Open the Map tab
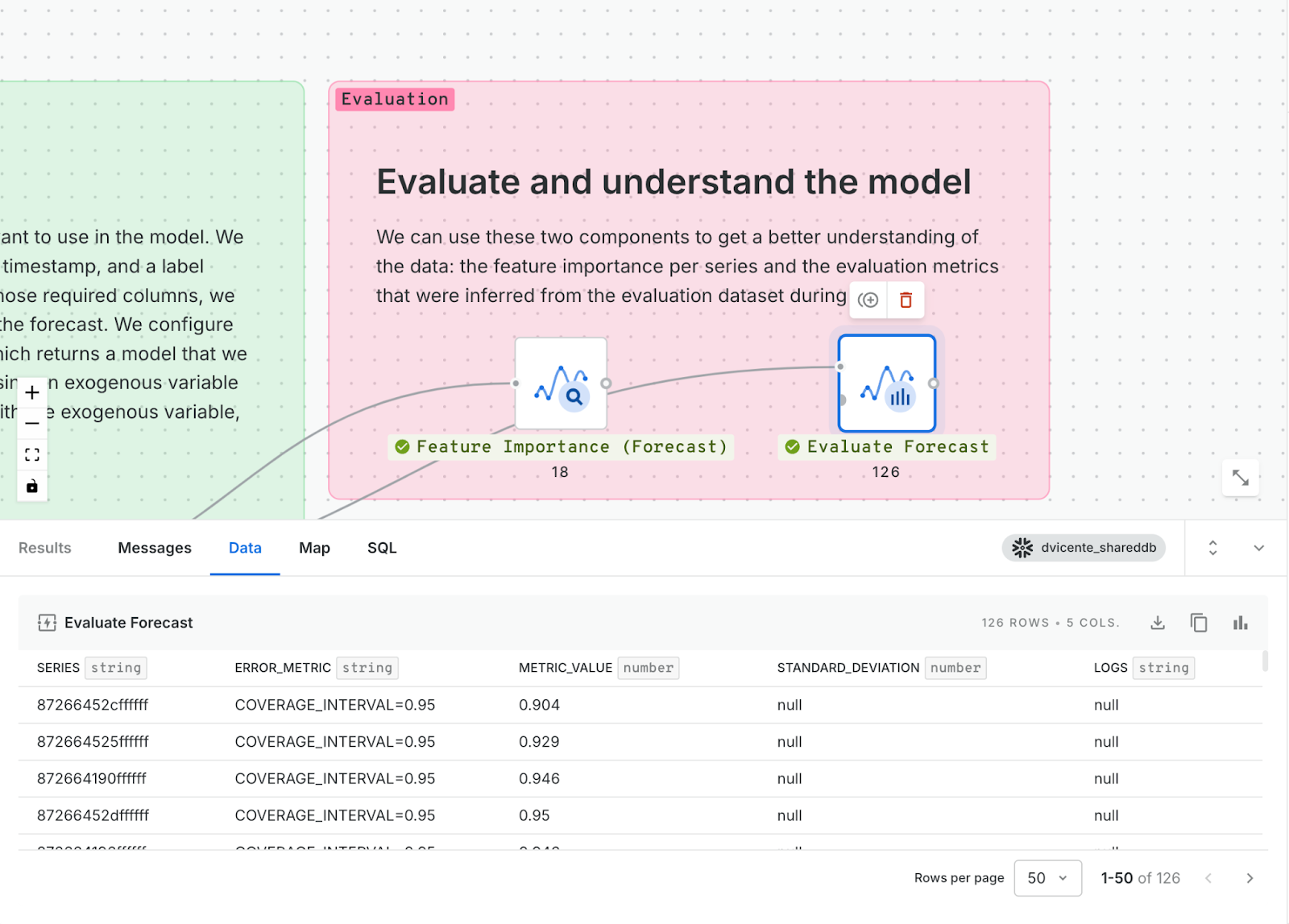 click(313, 548)
